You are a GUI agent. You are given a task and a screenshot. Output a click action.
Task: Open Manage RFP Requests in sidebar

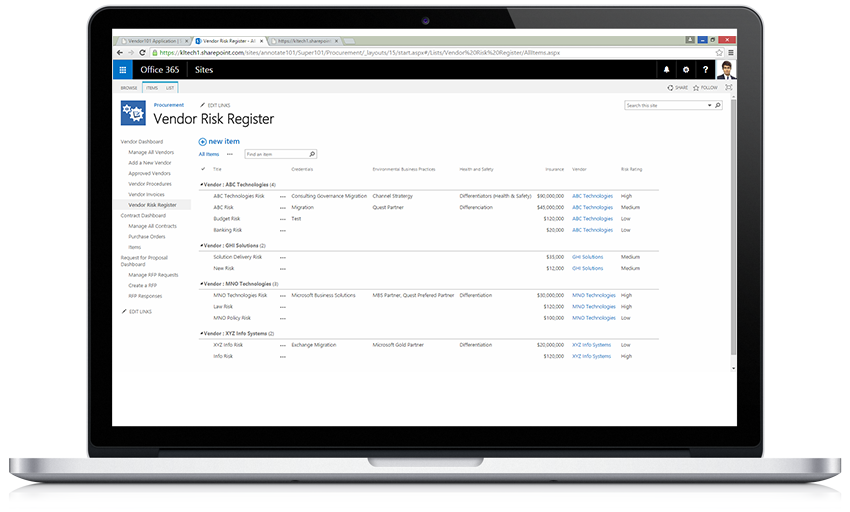pyautogui.click(x=153, y=275)
